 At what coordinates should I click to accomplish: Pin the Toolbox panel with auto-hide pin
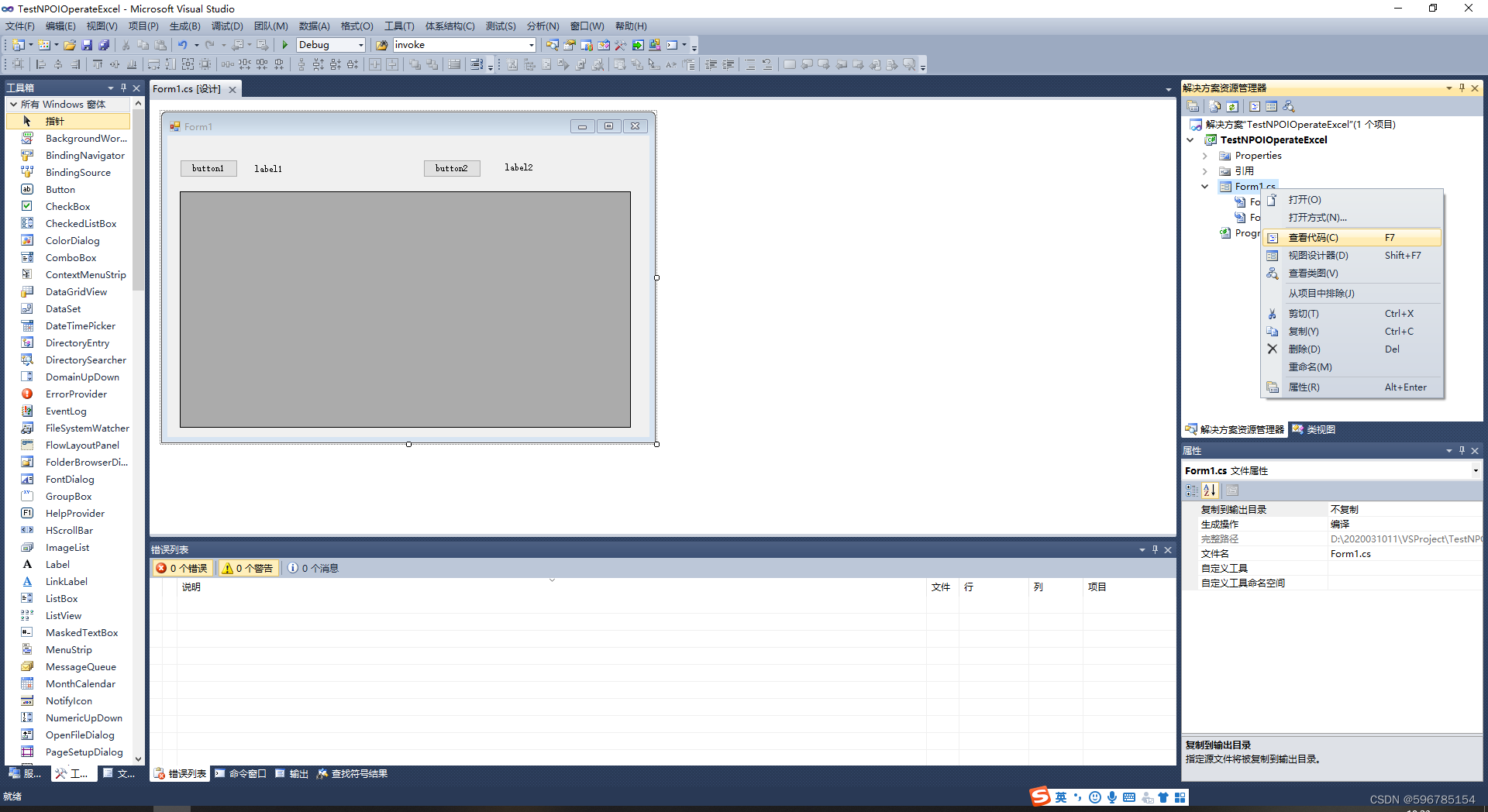(x=123, y=88)
